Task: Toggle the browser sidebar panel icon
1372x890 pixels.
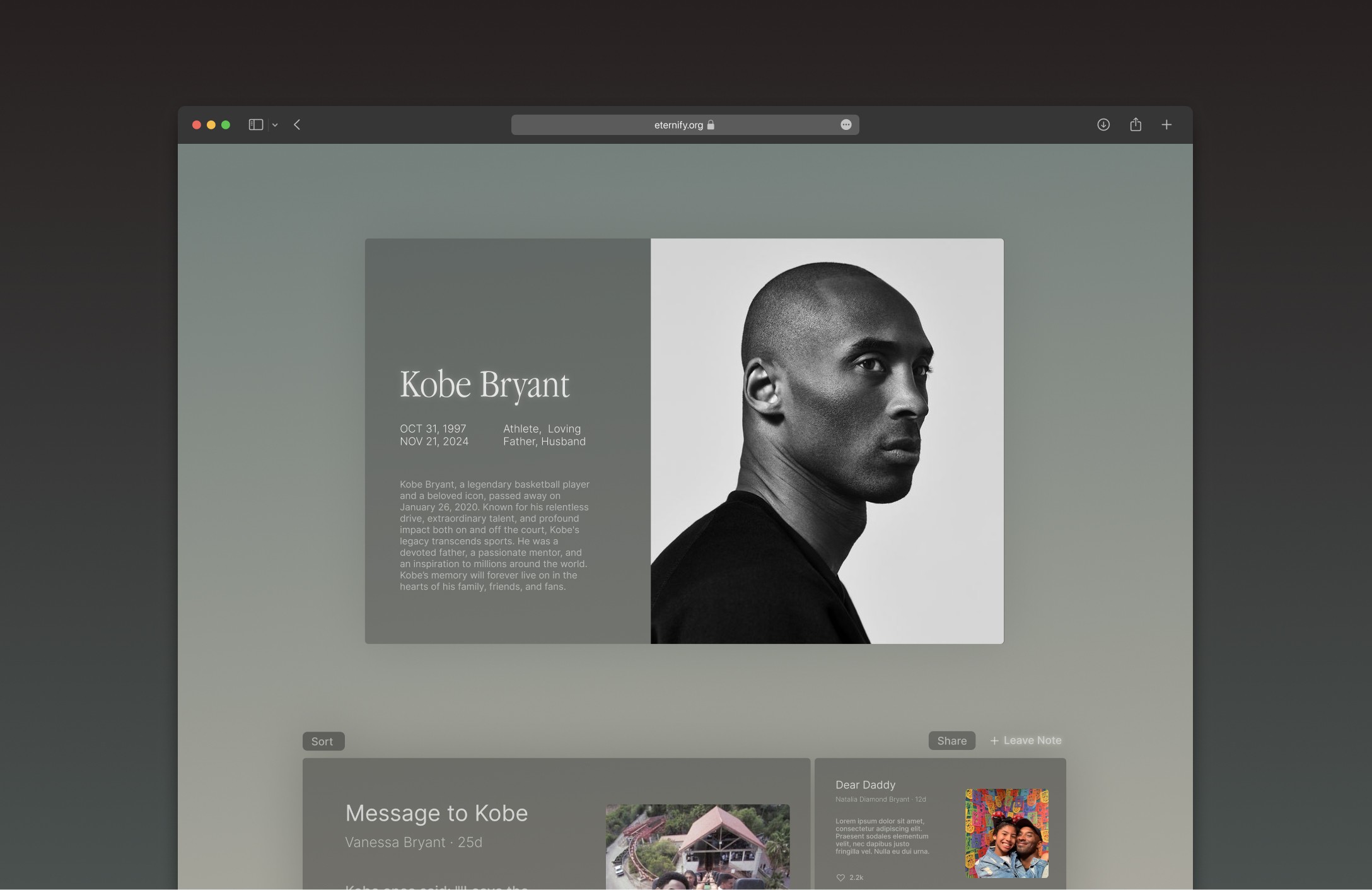Action: pos(255,125)
